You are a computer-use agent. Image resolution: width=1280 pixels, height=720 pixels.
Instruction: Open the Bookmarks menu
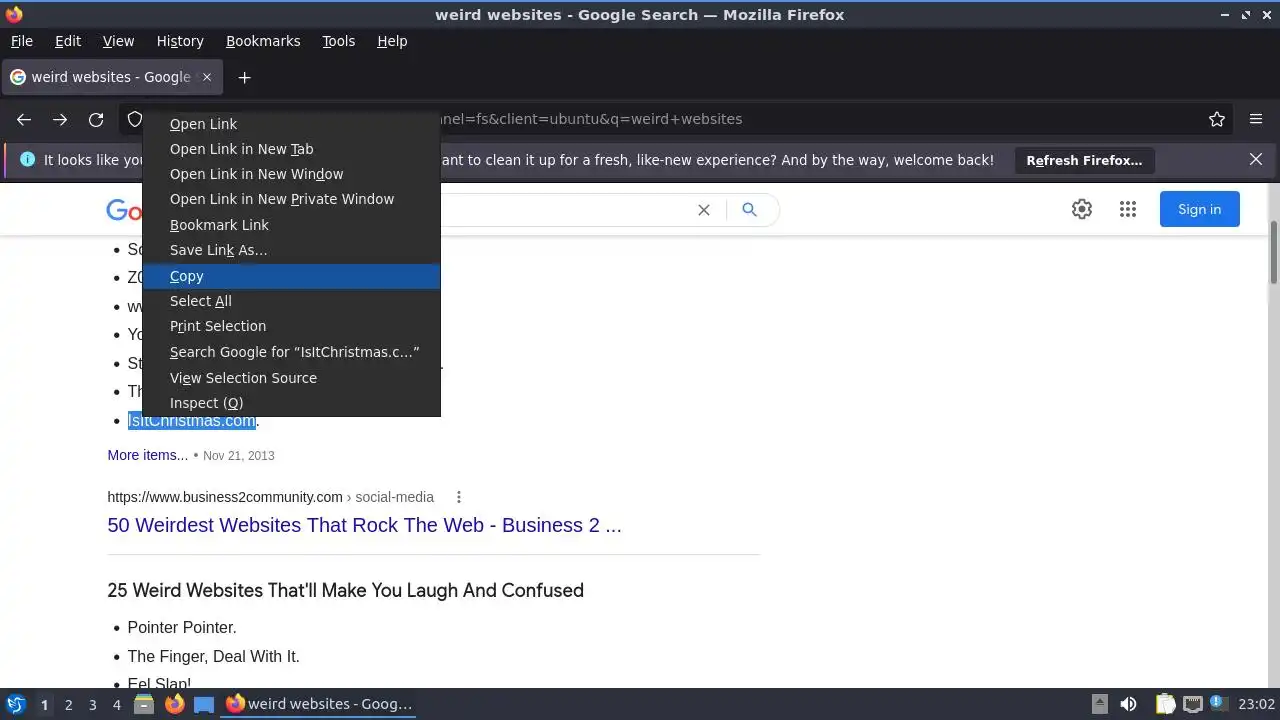pos(263,41)
